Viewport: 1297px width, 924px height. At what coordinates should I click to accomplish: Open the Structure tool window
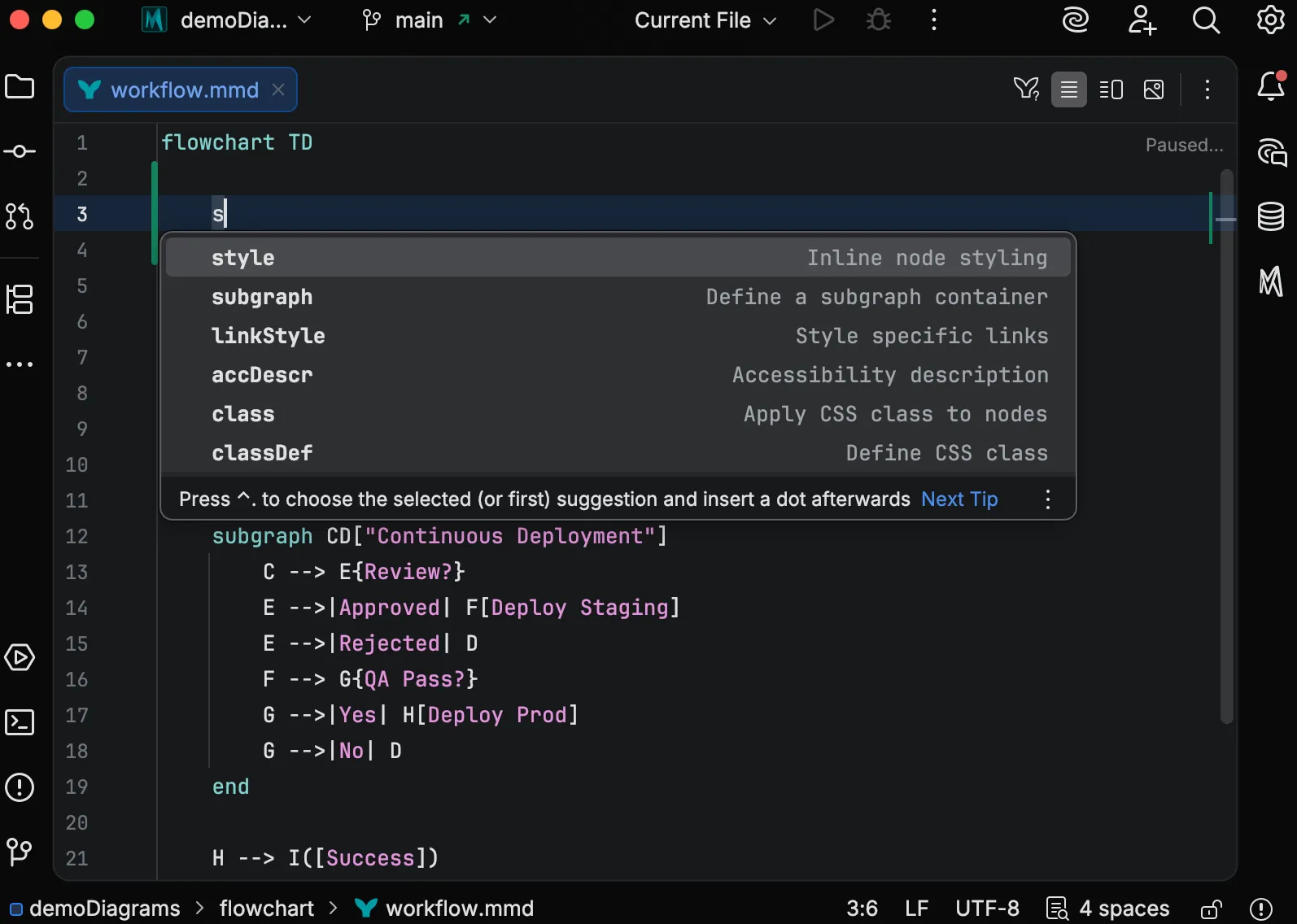[x=20, y=299]
